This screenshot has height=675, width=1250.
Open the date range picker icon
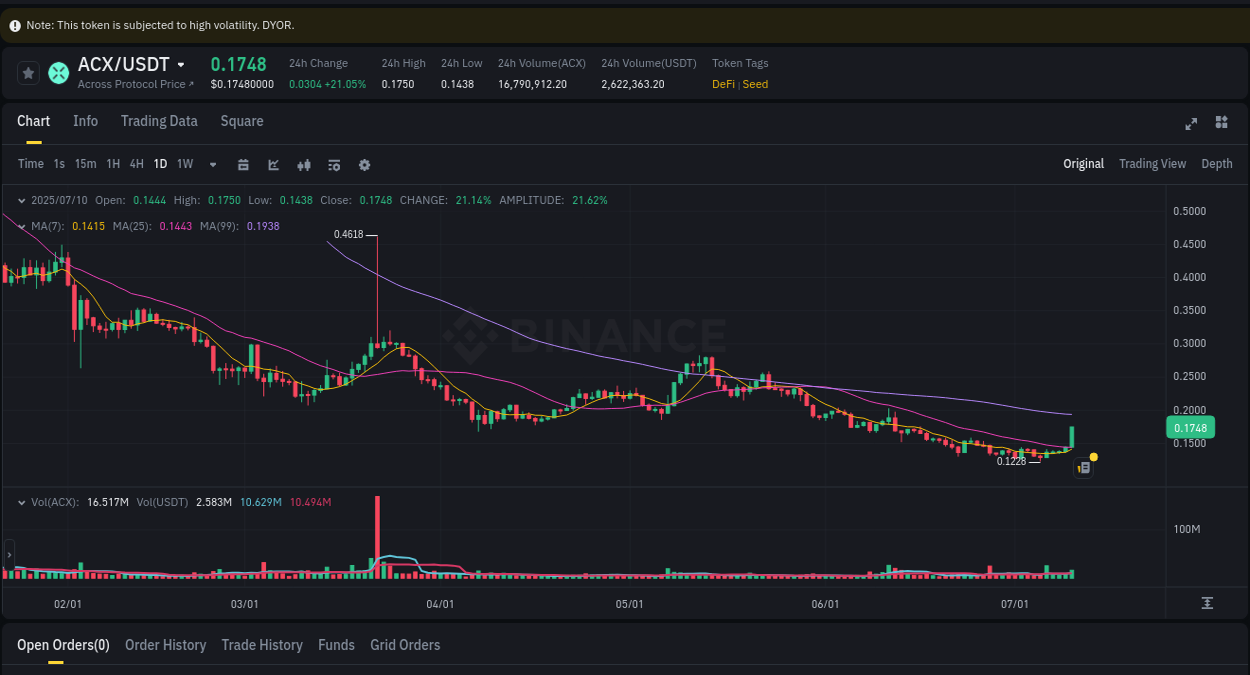pos(243,164)
